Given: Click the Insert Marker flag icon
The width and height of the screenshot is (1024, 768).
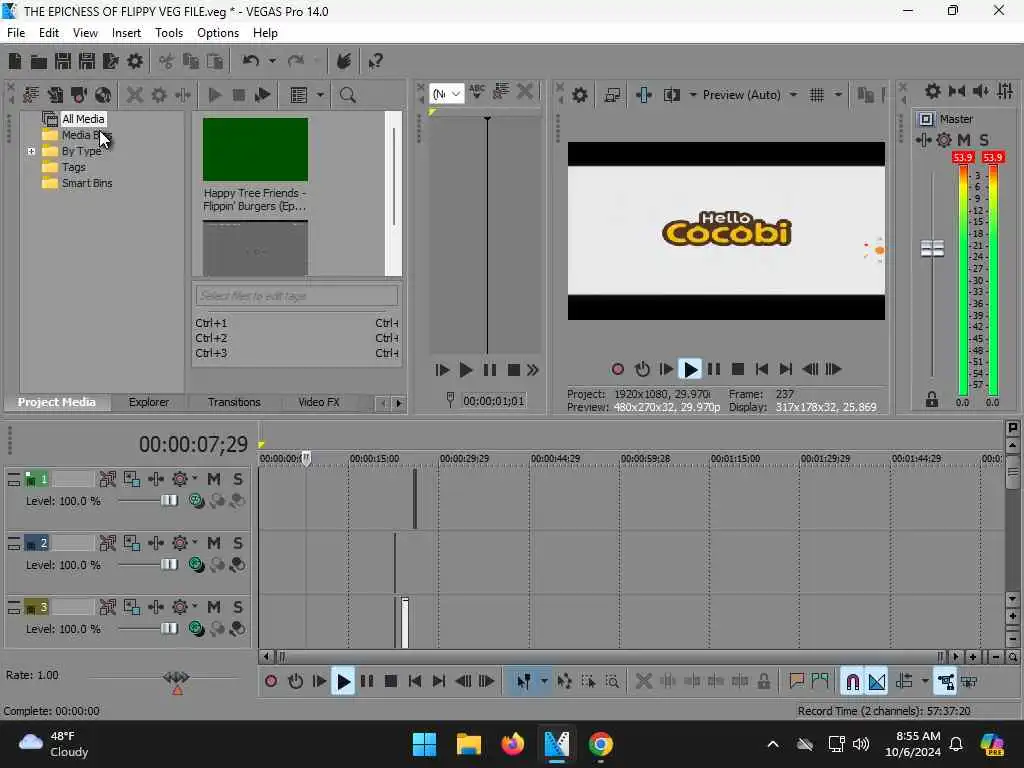Looking at the screenshot, I should pos(796,682).
